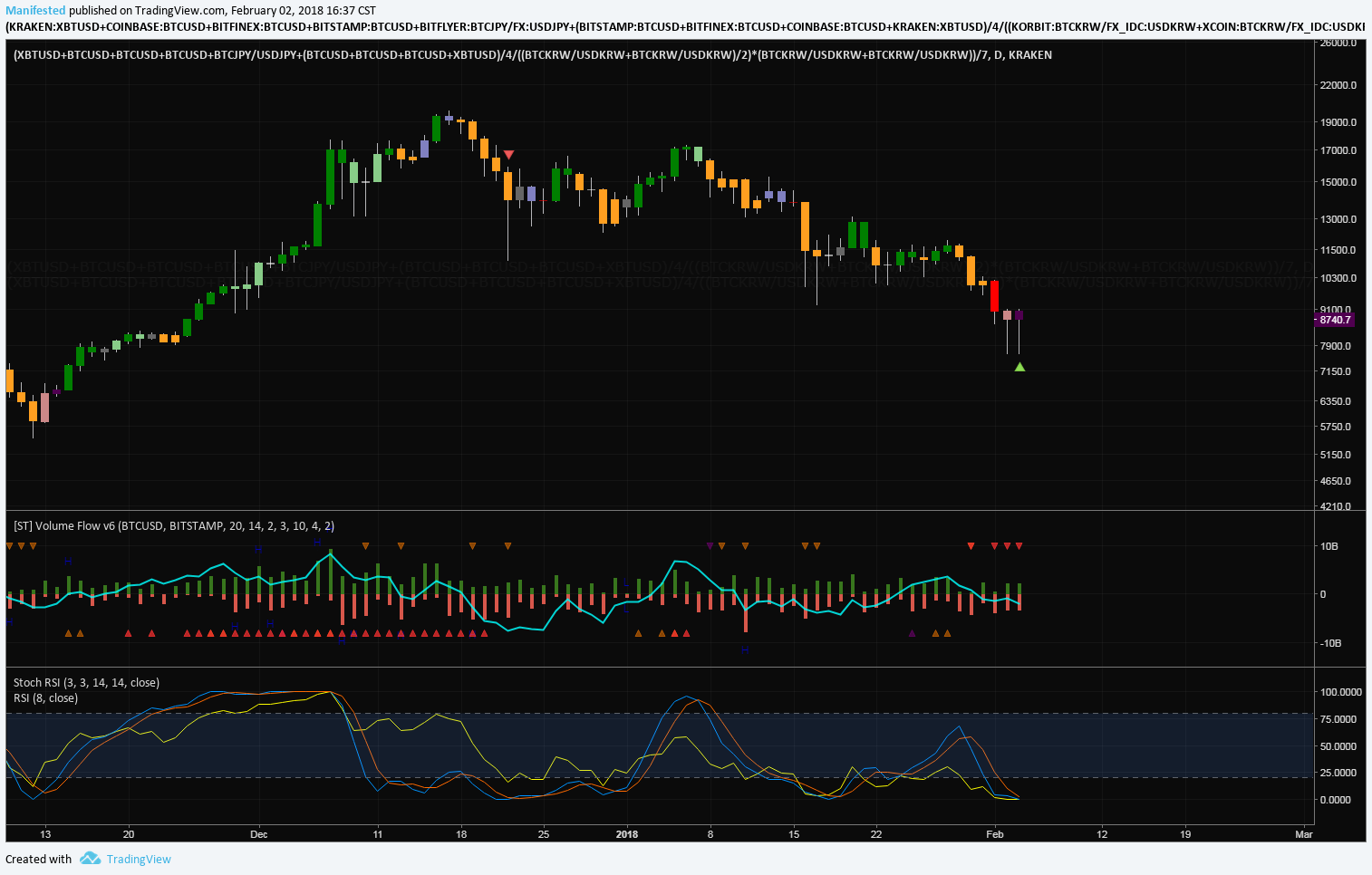This screenshot has height=875, width=1372.
Task: Click the 18 date label on time axis
Action: pyautogui.click(x=461, y=834)
